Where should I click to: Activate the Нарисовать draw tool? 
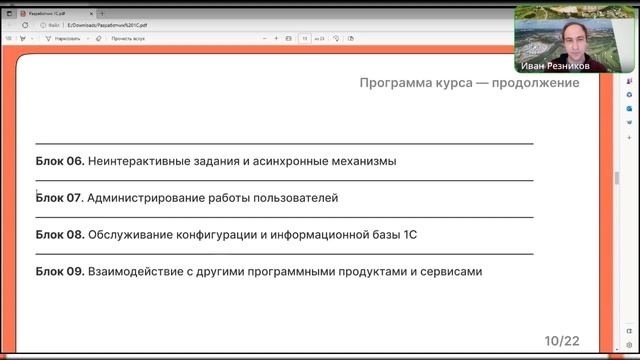coord(63,38)
